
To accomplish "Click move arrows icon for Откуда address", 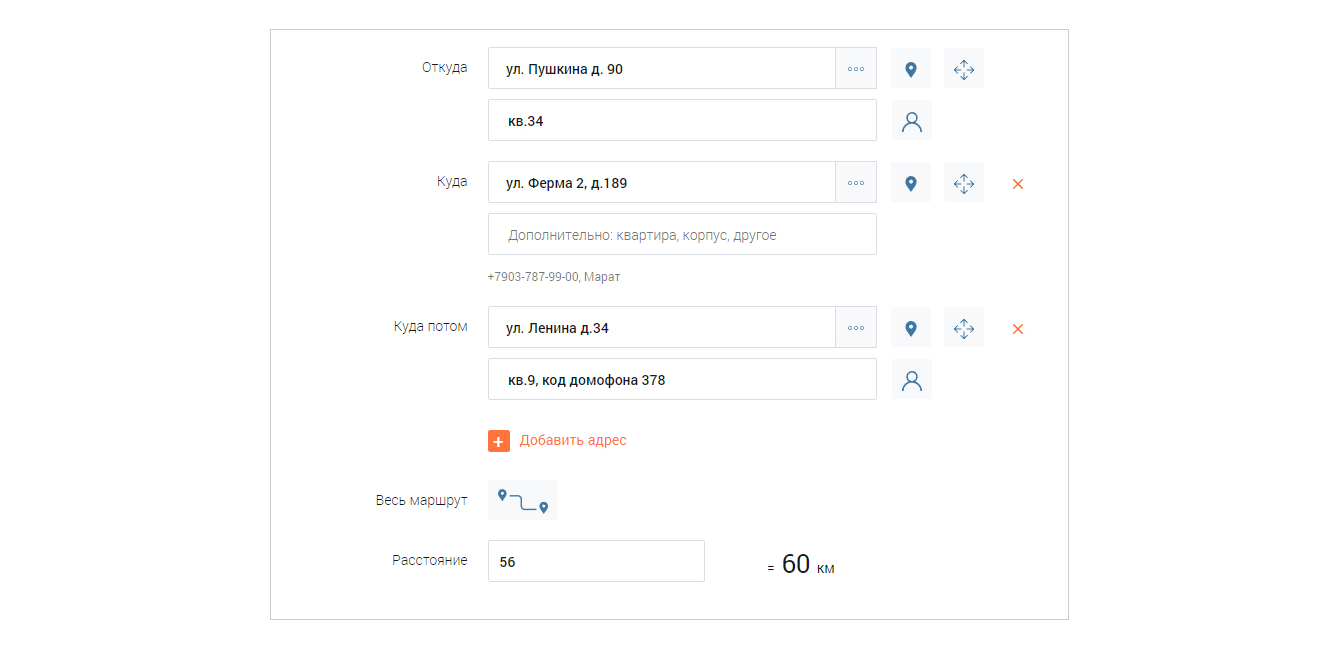I will tap(963, 69).
